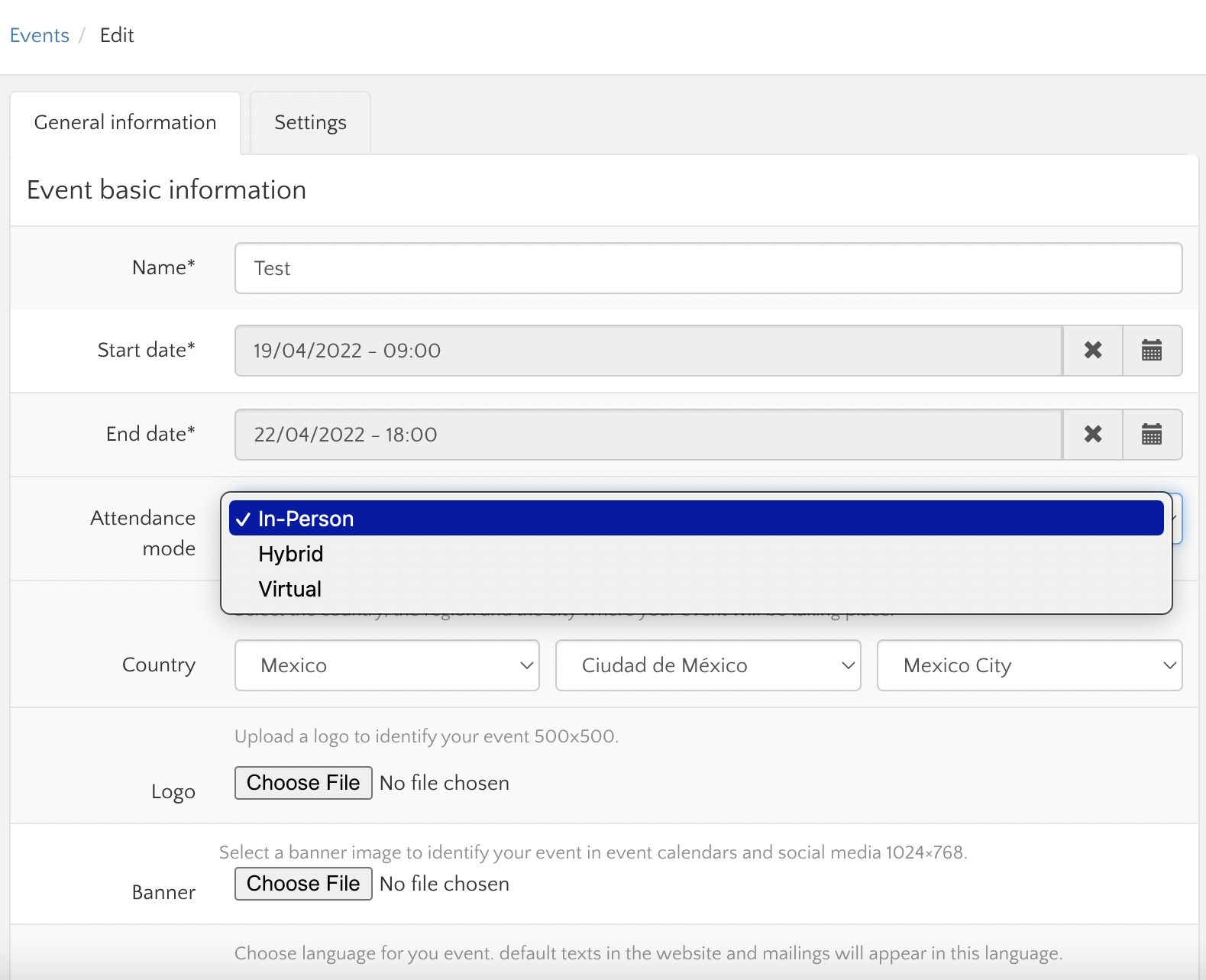Click the Edit breadcrumb item
1206x980 pixels.
[117, 35]
